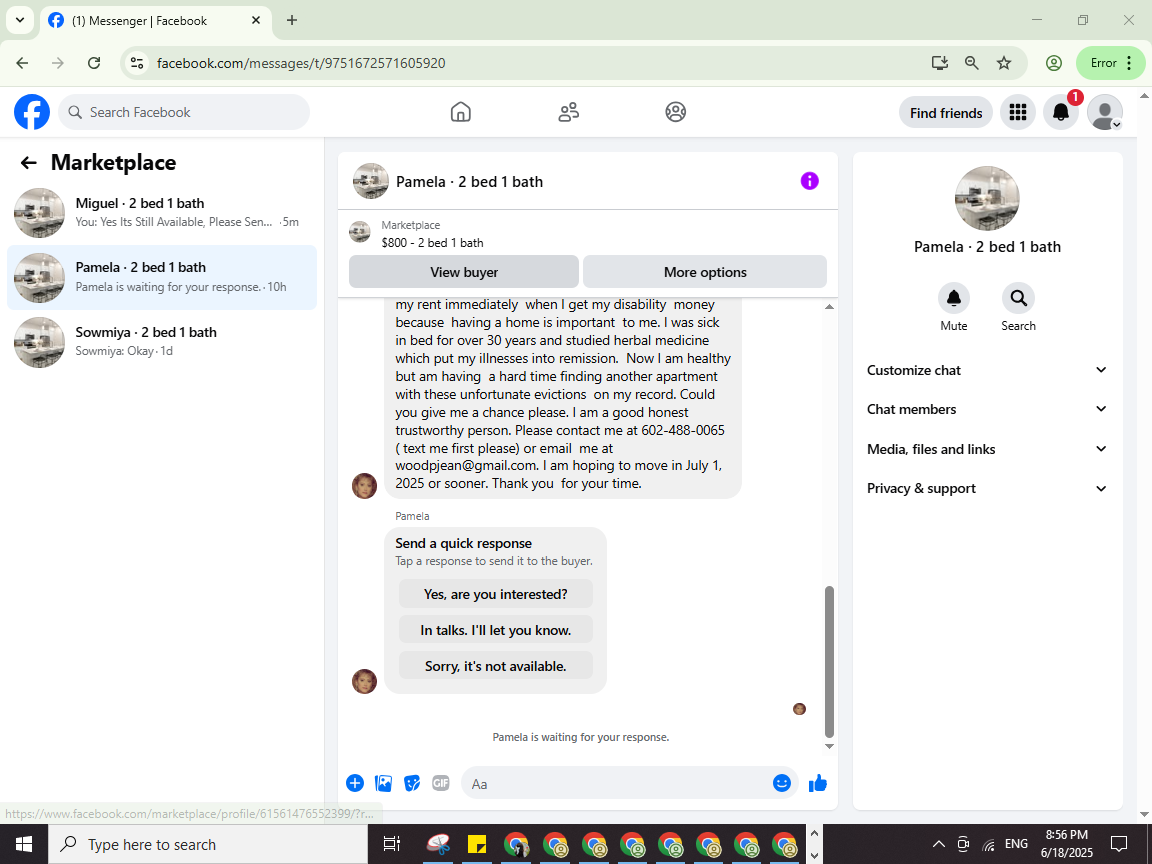Open Sowmiya 2 bed 1 bath conversation
1152x864 pixels.
pyautogui.click(x=162, y=342)
